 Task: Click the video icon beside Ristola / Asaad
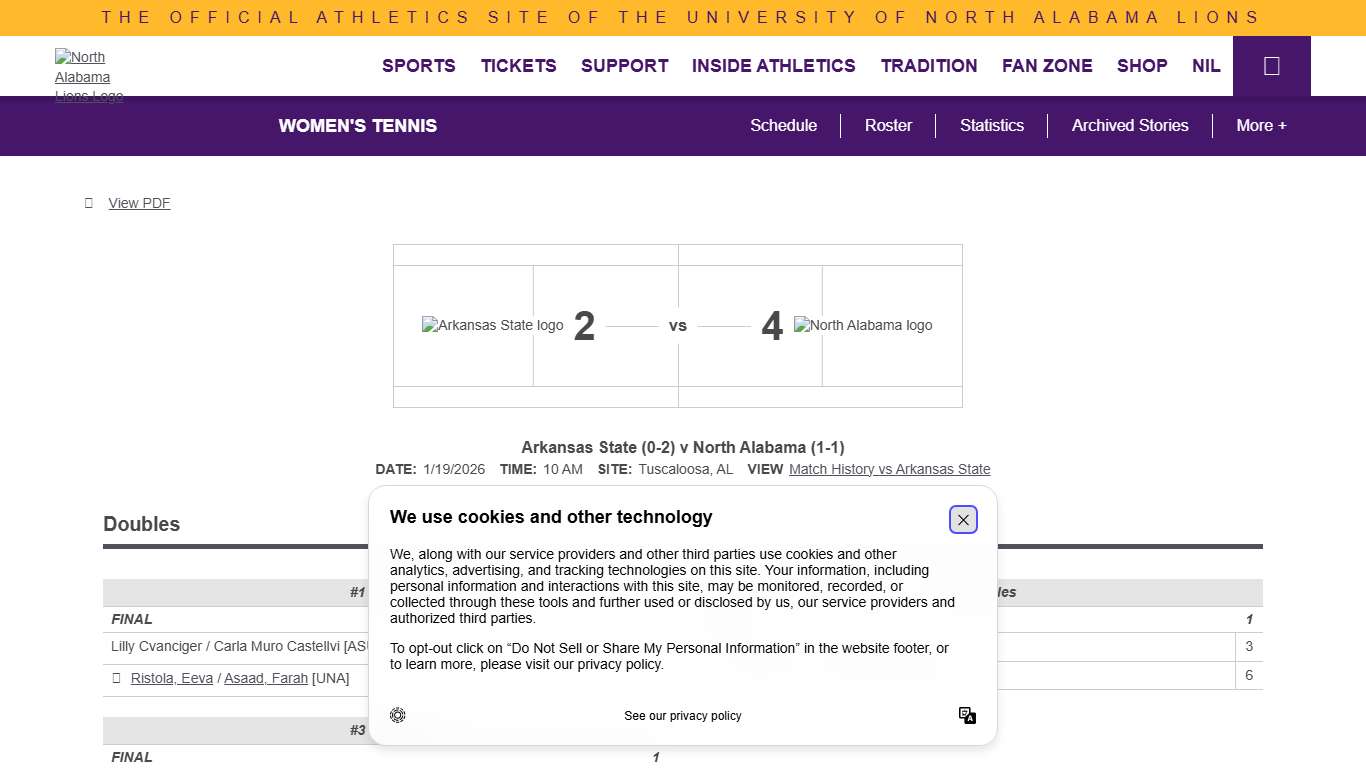click(117, 678)
